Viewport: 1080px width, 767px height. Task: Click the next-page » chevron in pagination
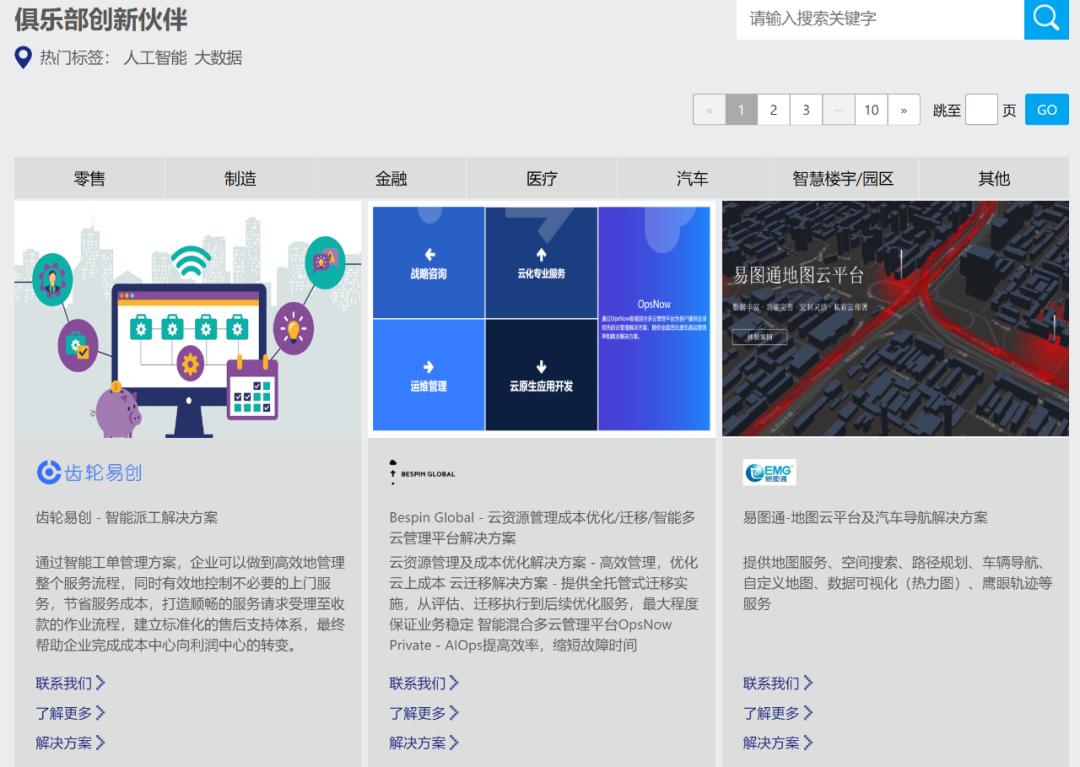[904, 109]
